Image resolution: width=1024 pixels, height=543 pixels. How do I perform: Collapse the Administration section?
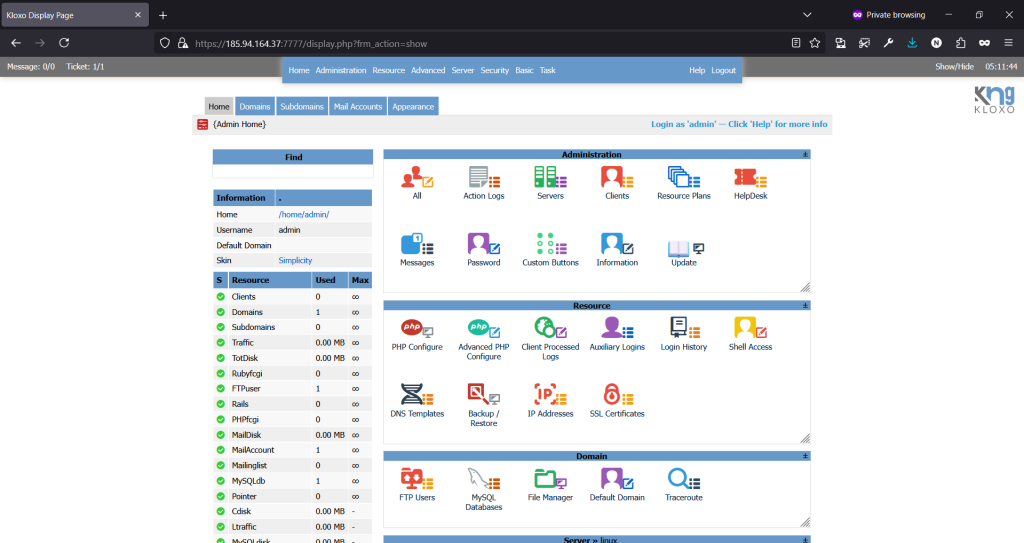click(805, 154)
